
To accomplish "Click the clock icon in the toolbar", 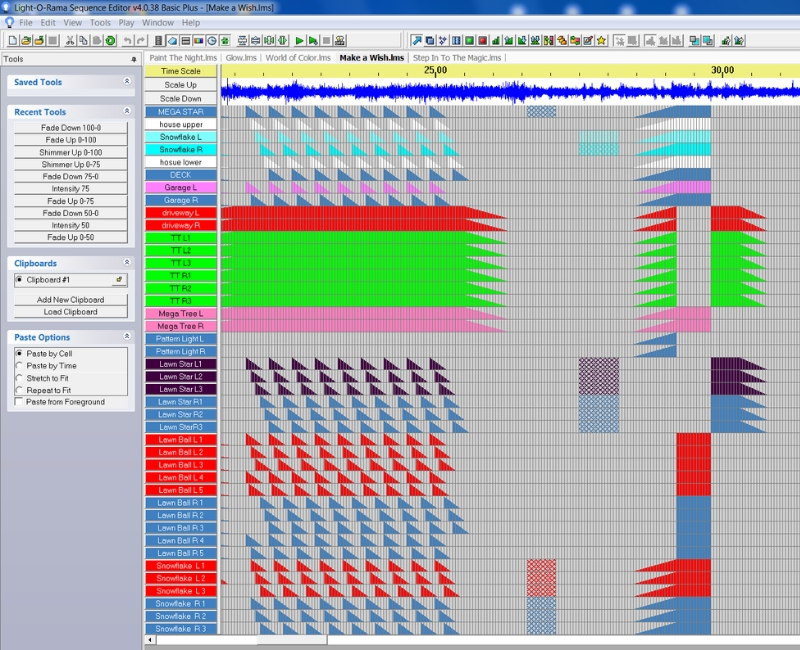I will [212, 40].
